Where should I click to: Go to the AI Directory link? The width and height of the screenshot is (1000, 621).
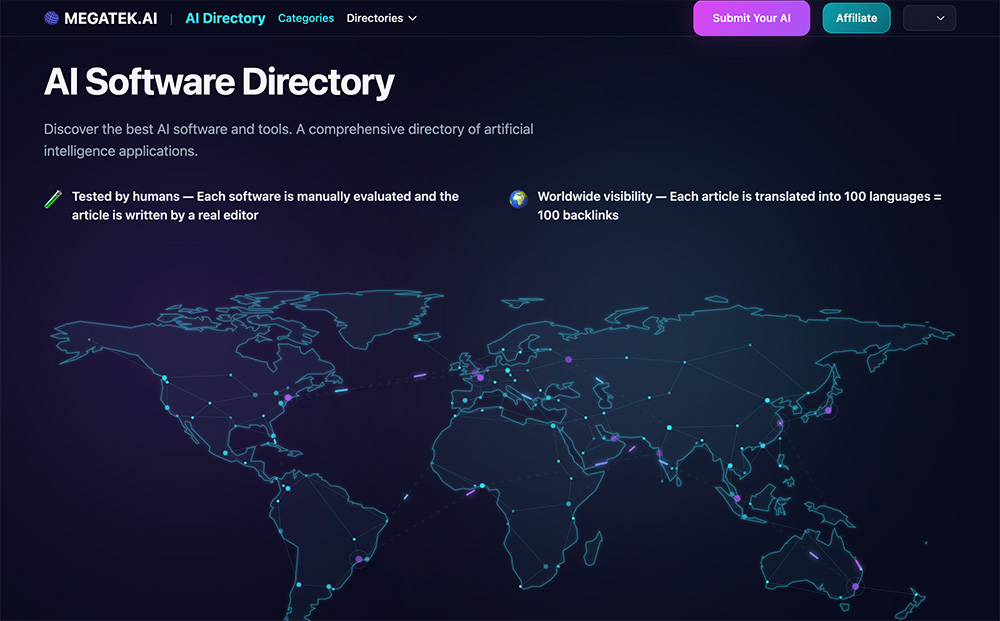pos(225,18)
